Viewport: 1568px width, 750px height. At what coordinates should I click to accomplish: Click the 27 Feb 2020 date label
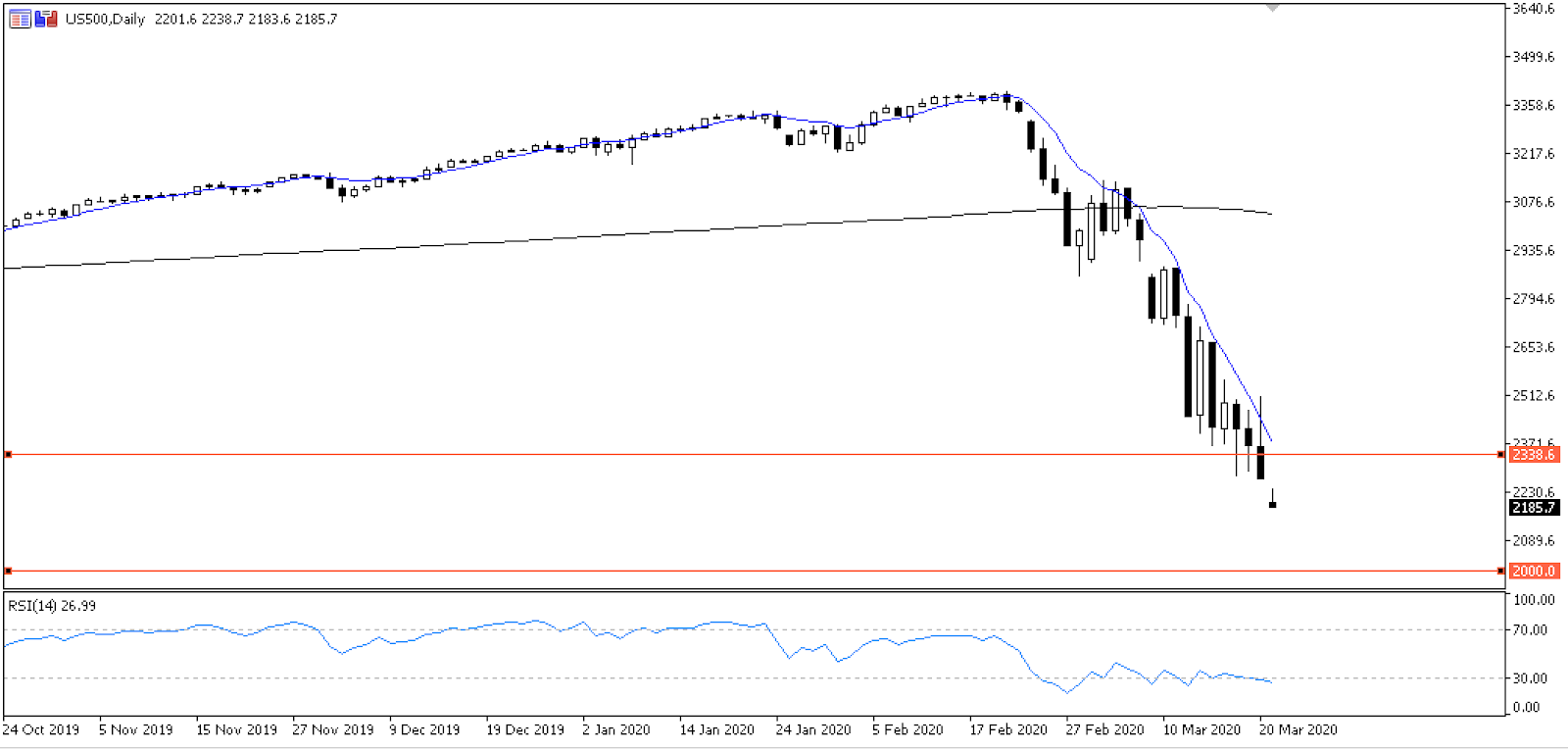(x=1105, y=730)
